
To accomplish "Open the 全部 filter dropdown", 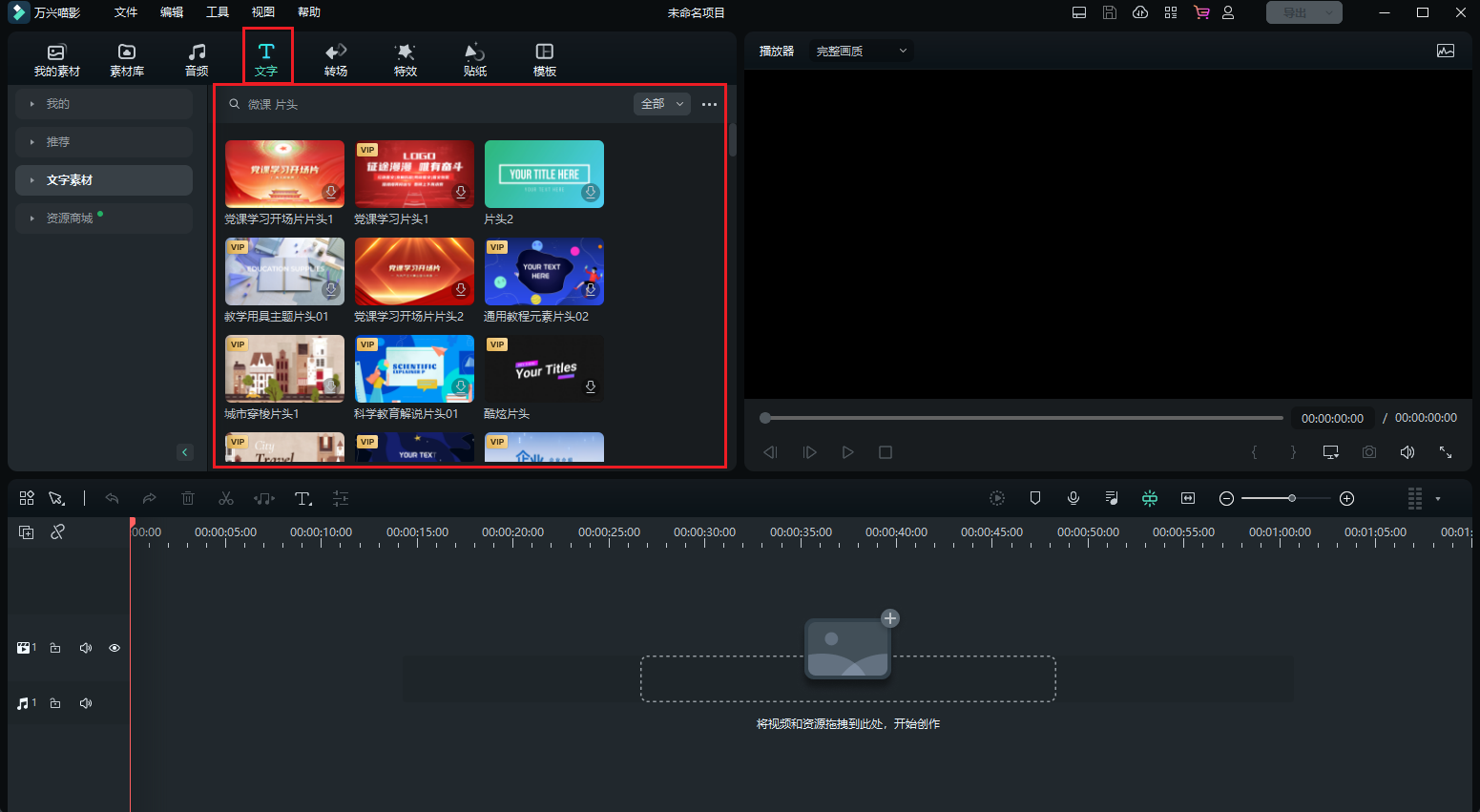I will [x=661, y=104].
